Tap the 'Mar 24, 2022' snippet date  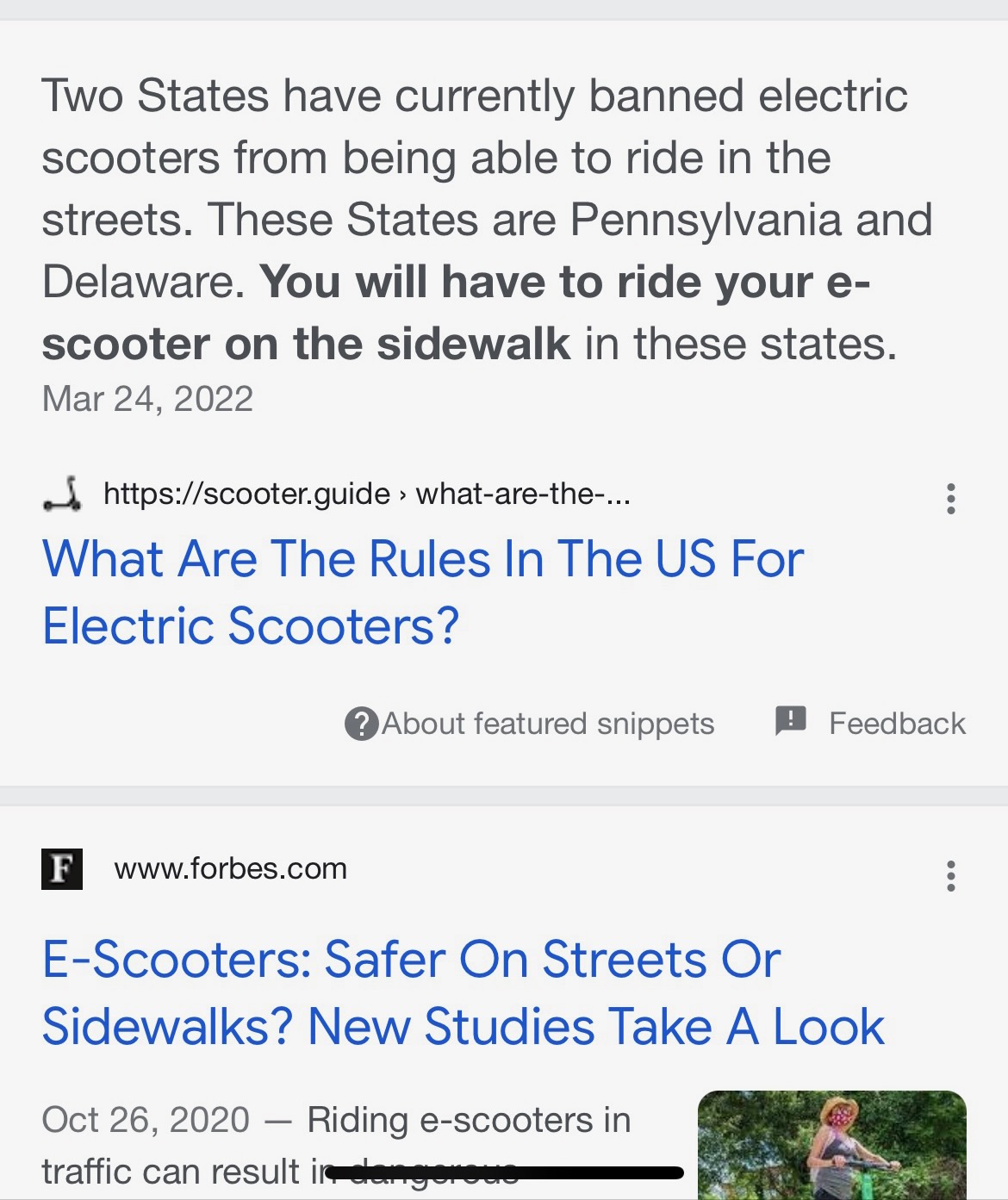coord(147,399)
